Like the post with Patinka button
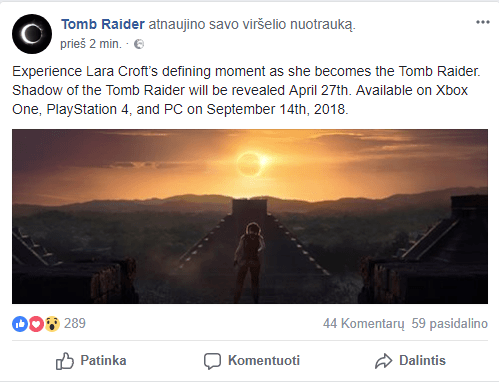499x382 pixels. [x=91, y=361]
